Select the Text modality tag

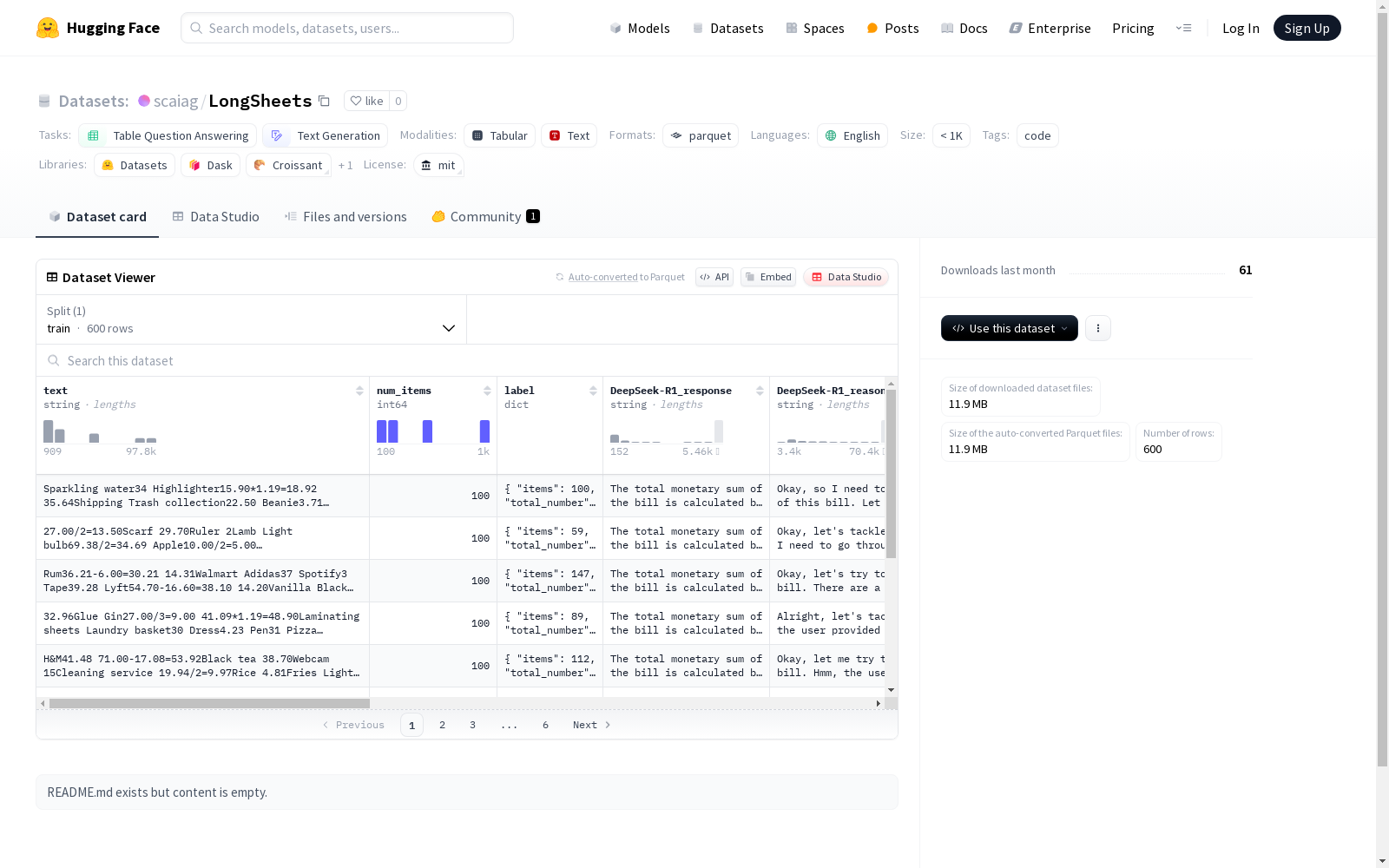pyautogui.click(x=569, y=135)
